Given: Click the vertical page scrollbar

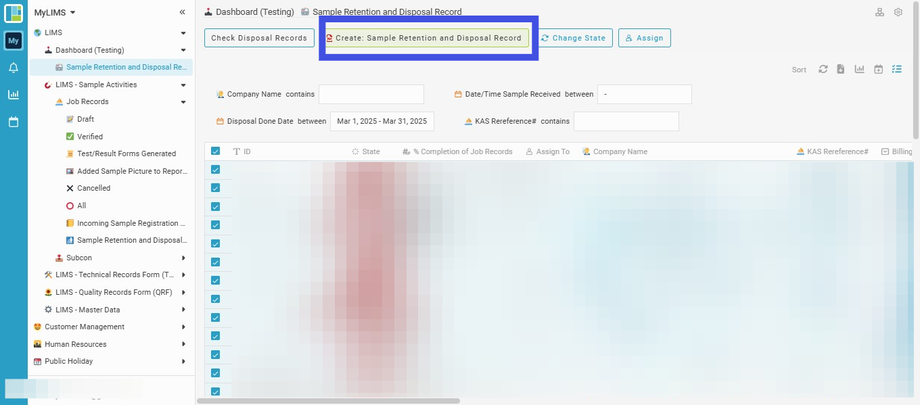Looking at the screenshot, I should tap(916, 70).
